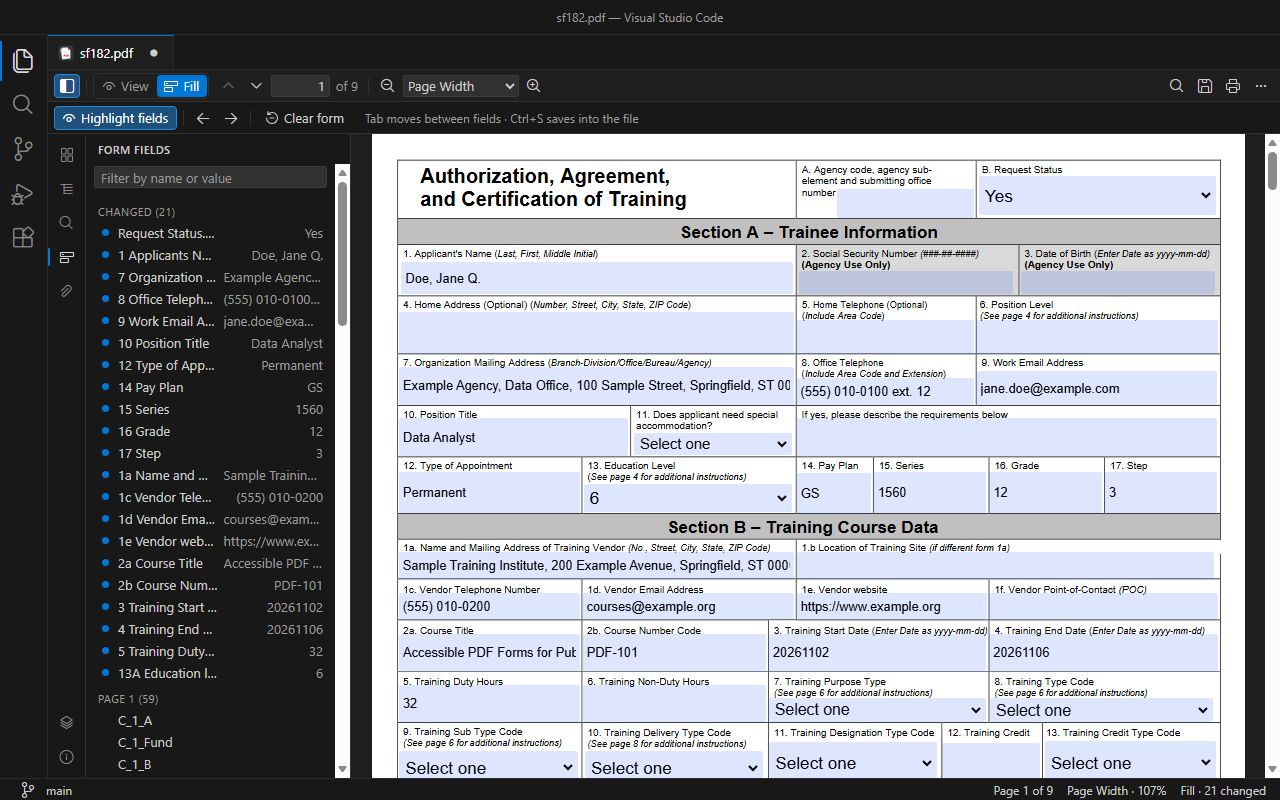Toggle the PDF sidebar panel
The image size is (1280, 800).
coord(67,86)
